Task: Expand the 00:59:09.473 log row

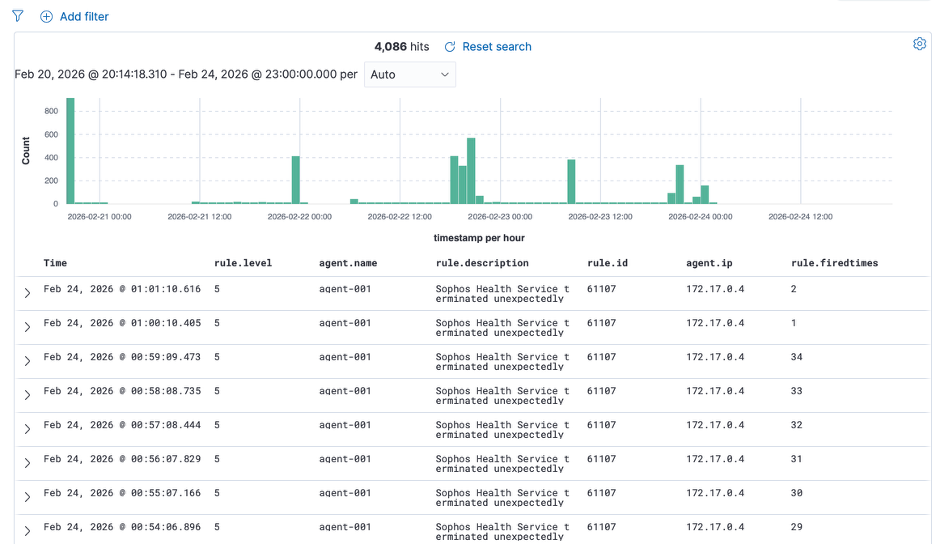Action: coord(27,361)
